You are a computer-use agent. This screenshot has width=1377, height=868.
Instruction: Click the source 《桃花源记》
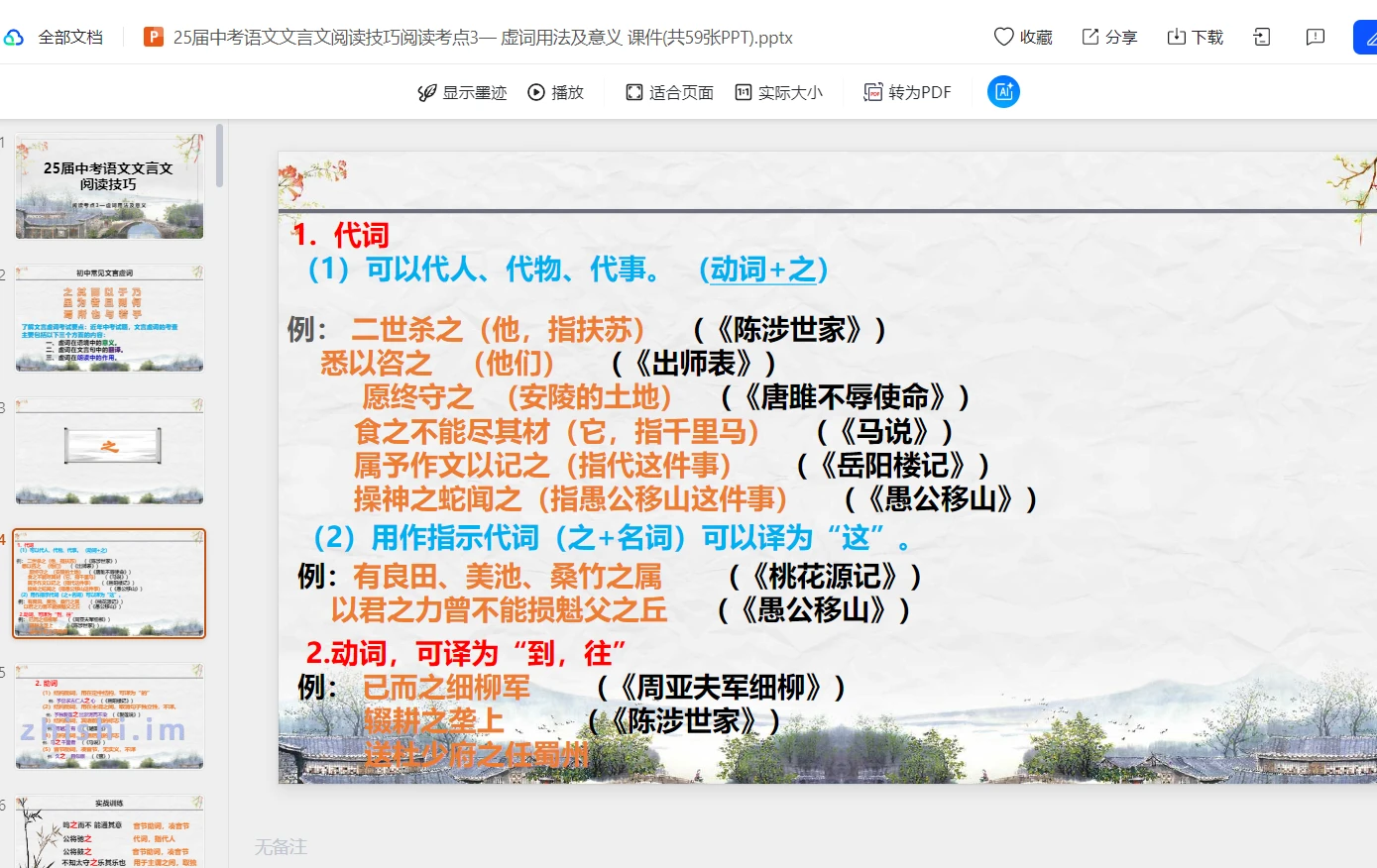(826, 576)
